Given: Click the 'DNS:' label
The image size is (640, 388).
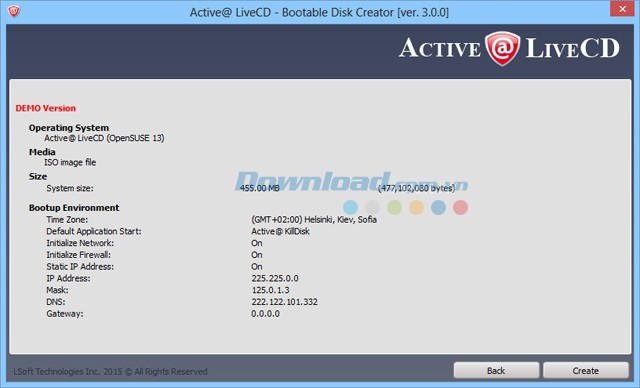Looking at the screenshot, I should click(x=56, y=302).
